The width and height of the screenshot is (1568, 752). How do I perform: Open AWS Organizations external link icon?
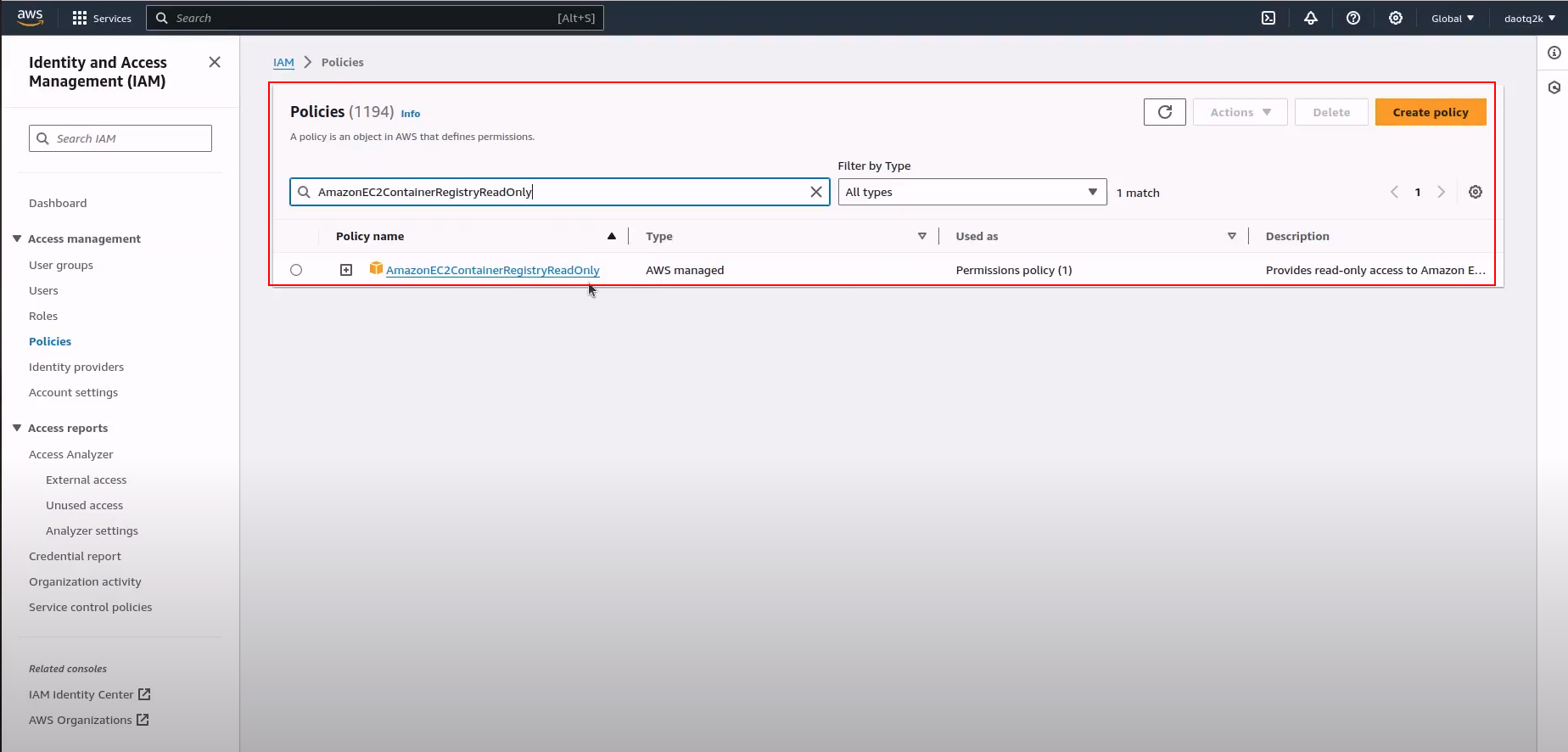tap(143, 720)
